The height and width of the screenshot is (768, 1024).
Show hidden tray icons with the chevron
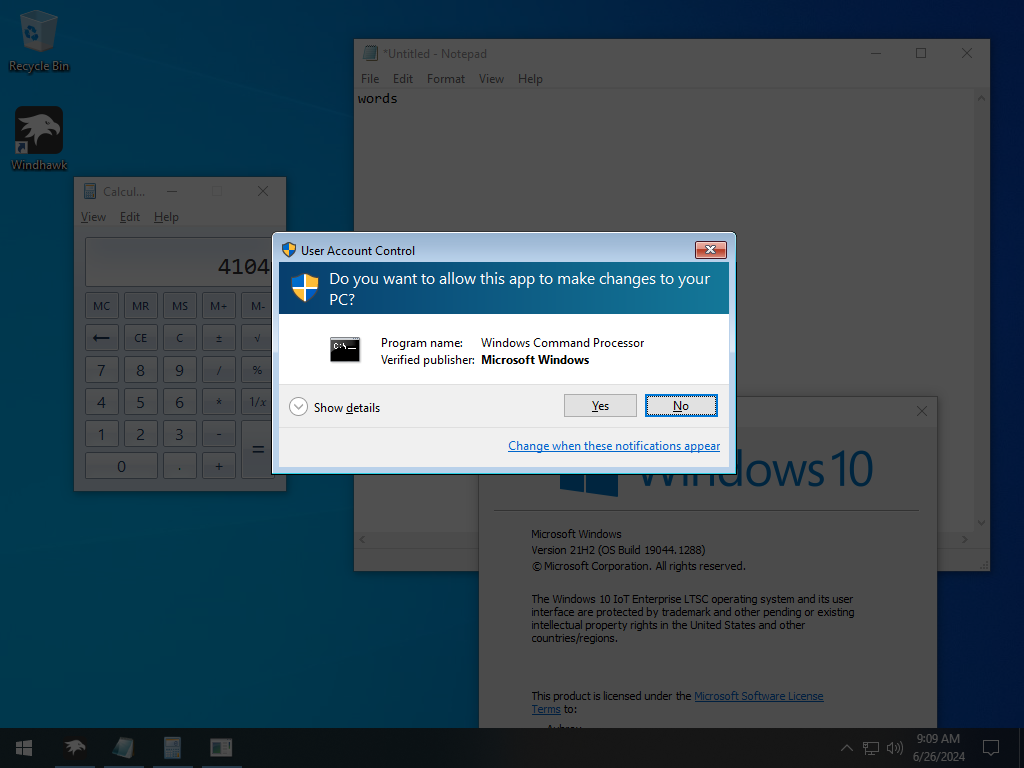pyautogui.click(x=846, y=748)
